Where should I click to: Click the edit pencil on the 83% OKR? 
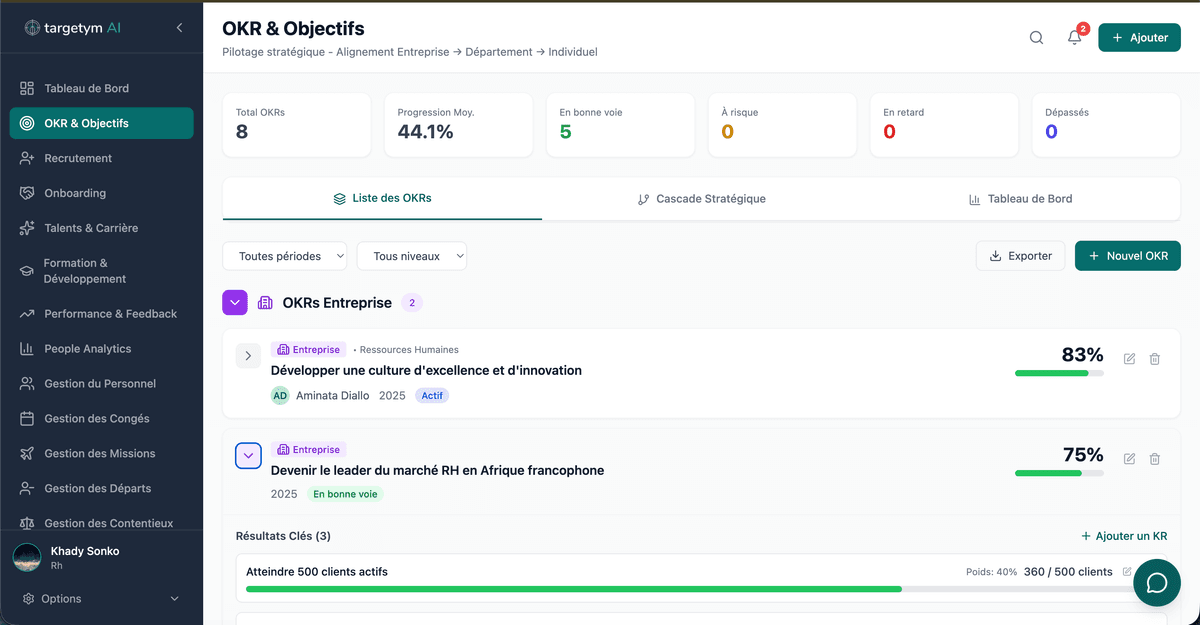tap(1129, 358)
